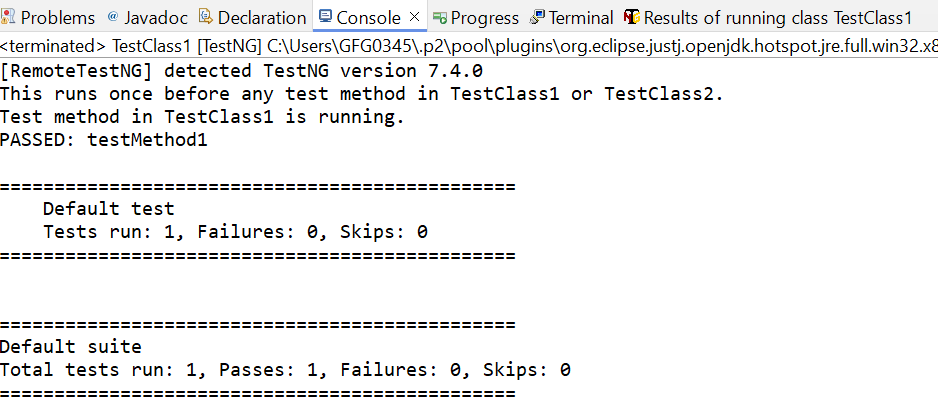Screen dimensions: 938x401
Task: Show the Declaration tab
Action: [x=253, y=18]
